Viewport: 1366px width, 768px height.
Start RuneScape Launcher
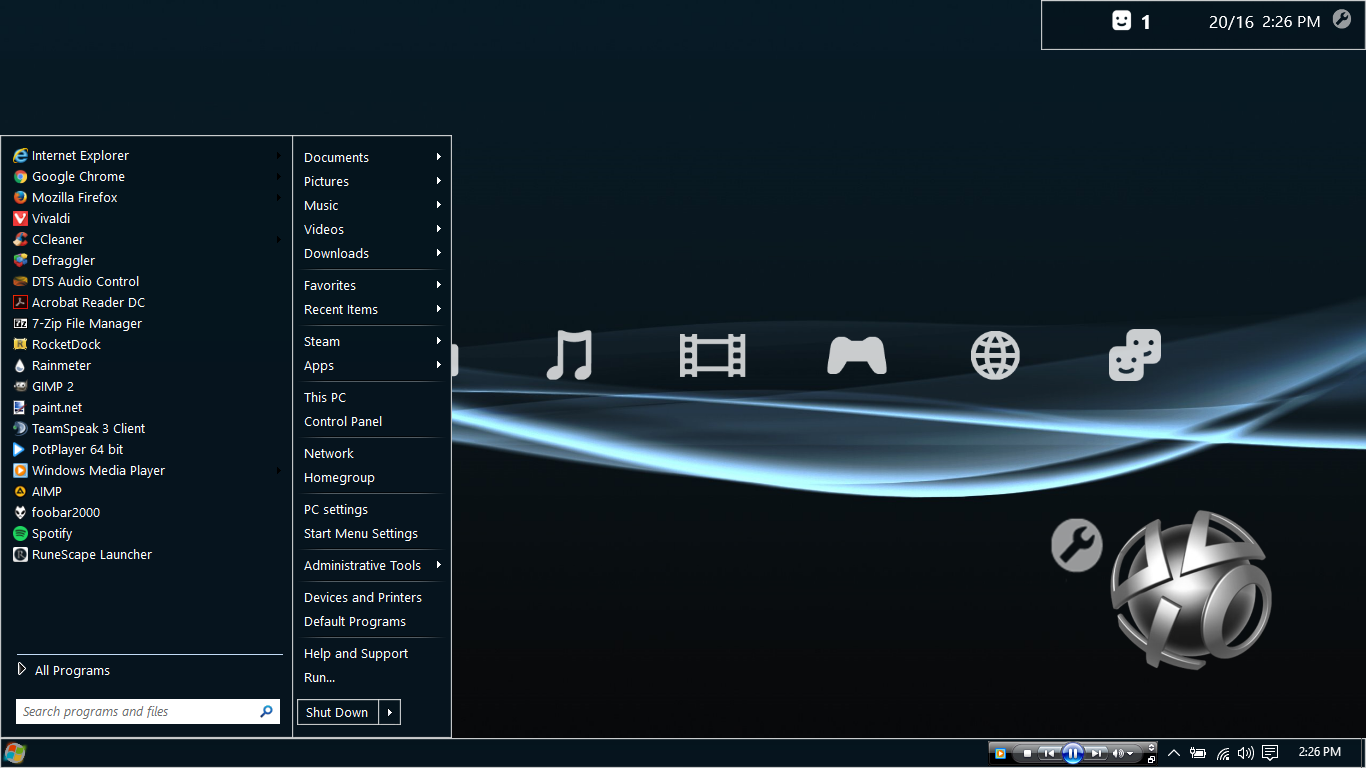click(146, 554)
